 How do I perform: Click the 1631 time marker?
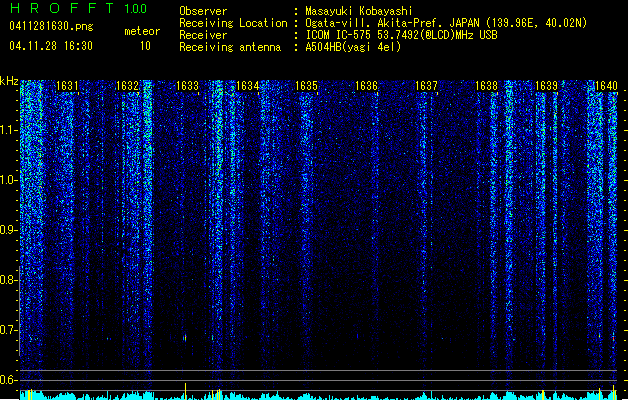coord(67,86)
